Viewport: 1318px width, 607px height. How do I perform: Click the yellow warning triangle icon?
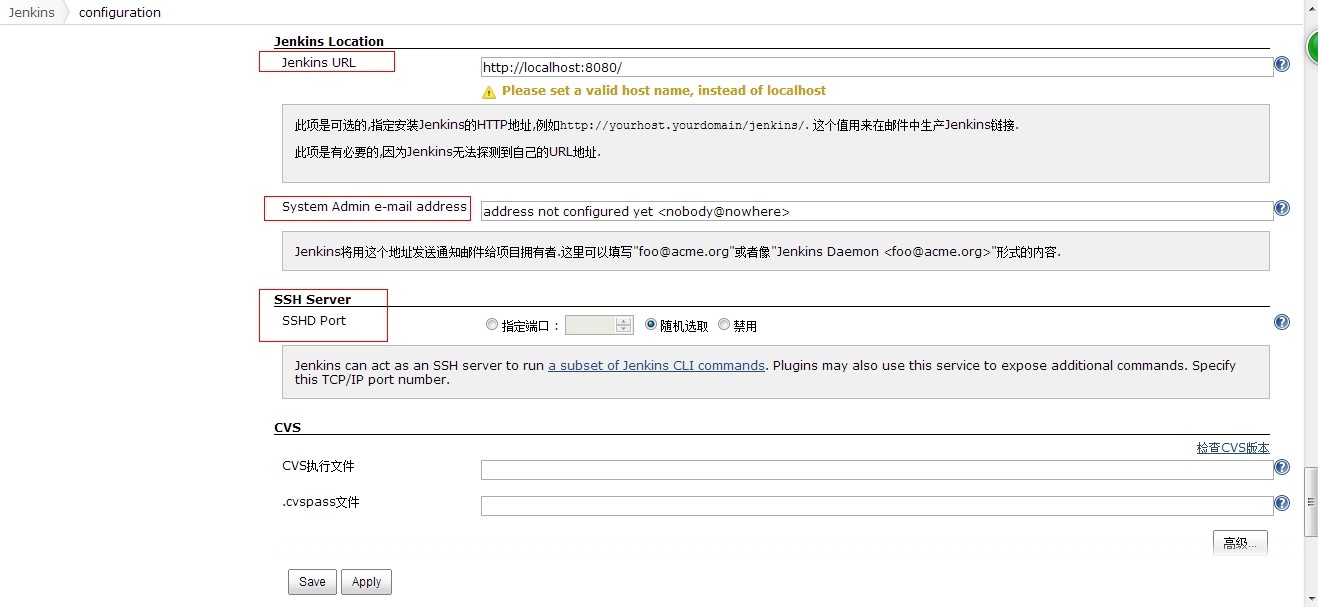point(489,92)
